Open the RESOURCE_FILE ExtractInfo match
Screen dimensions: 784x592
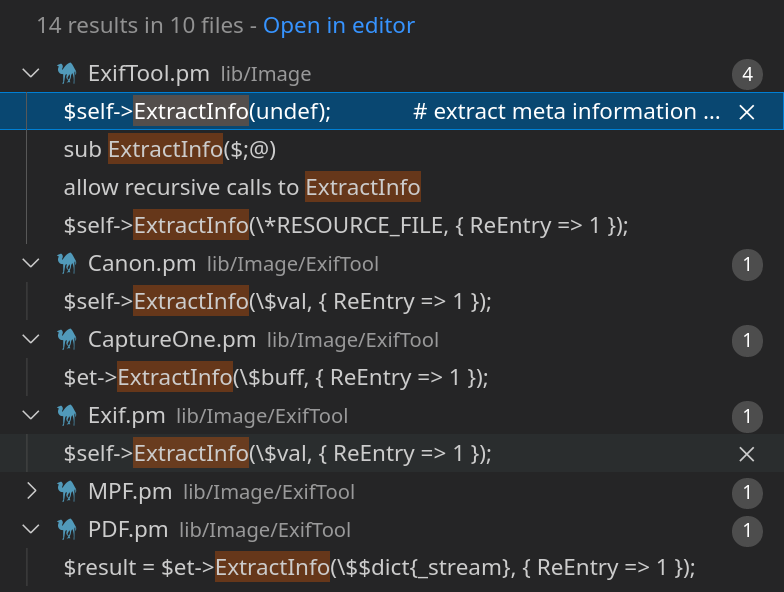[x=345, y=226]
